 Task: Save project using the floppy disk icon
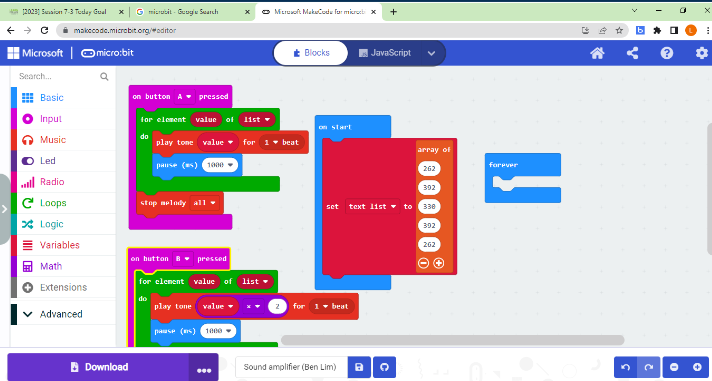[x=359, y=367]
